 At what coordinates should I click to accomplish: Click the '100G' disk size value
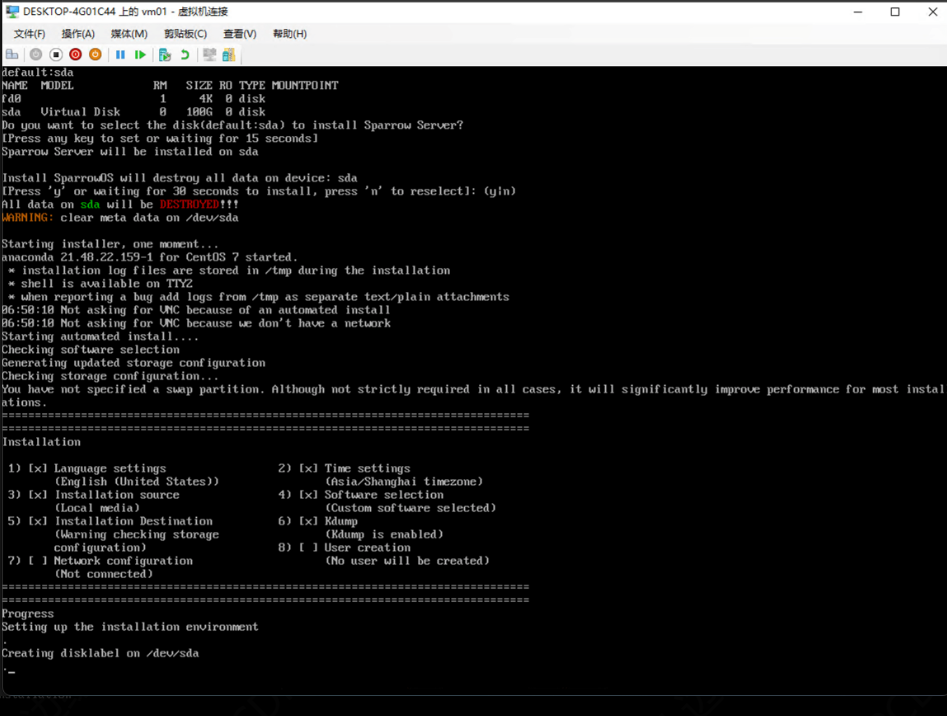(199, 112)
